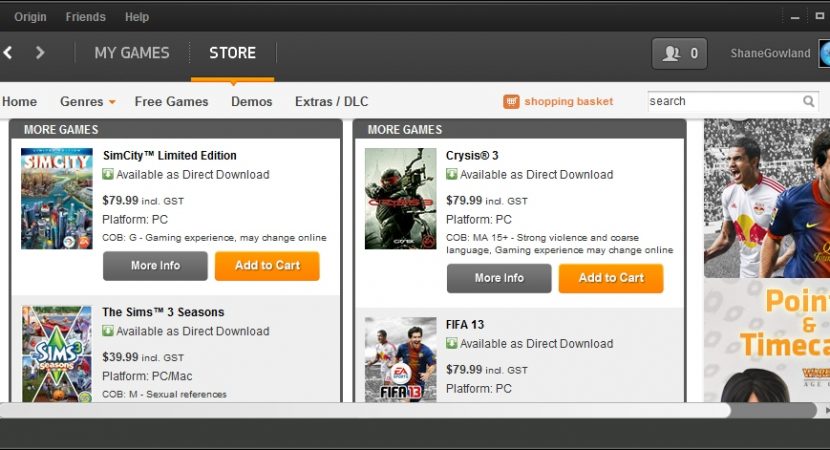Open the FIFA 13 cover thumbnail
The width and height of the screenshot is (830, 450).
click(400, 358)
